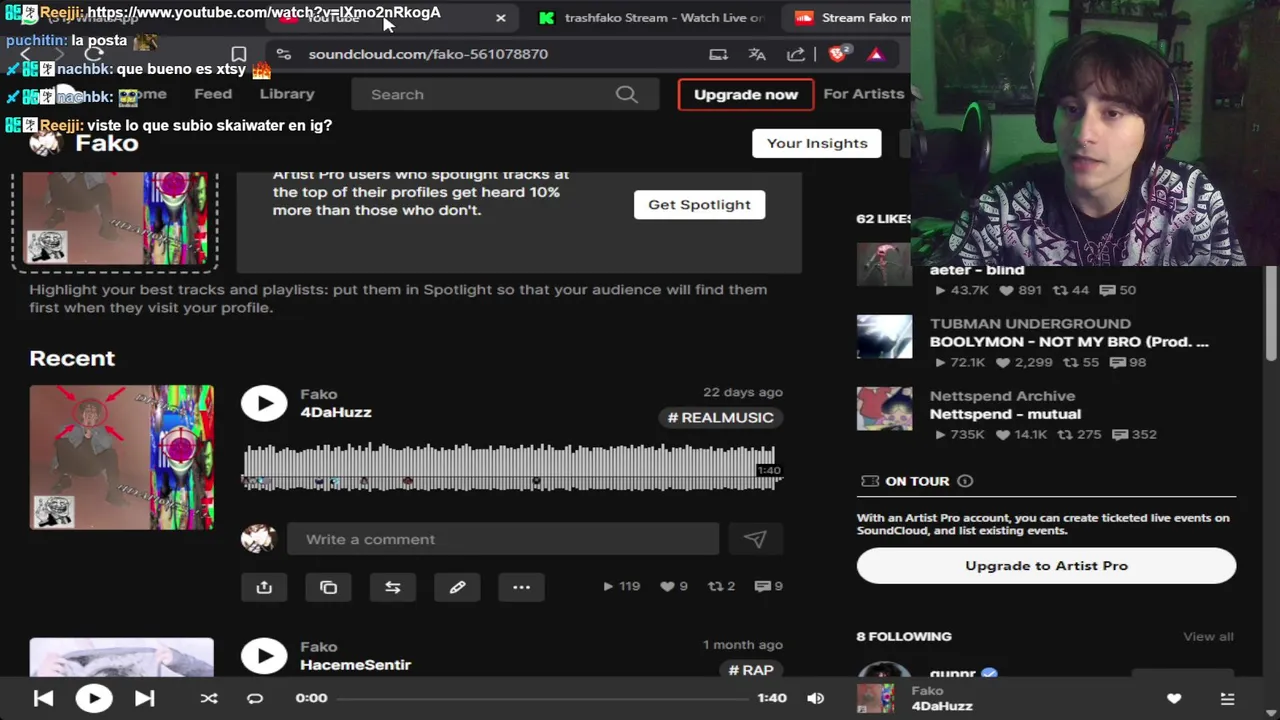Viewport: 1280px width, 720px height.
Task: Click the browser translate icon
Action: point(757,54)
